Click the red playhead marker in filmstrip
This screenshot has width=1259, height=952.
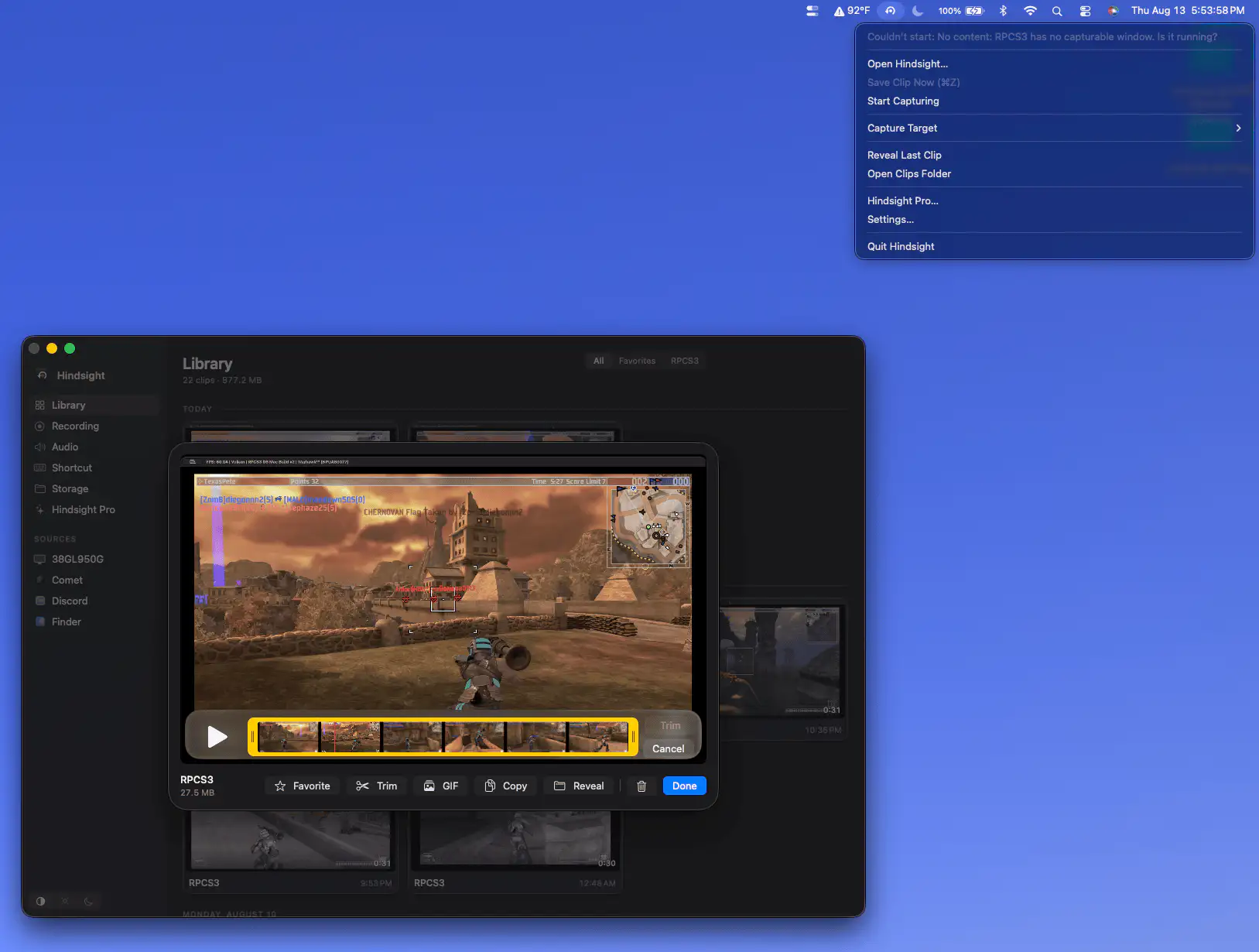pyautogui.click(x=334, y=737)
